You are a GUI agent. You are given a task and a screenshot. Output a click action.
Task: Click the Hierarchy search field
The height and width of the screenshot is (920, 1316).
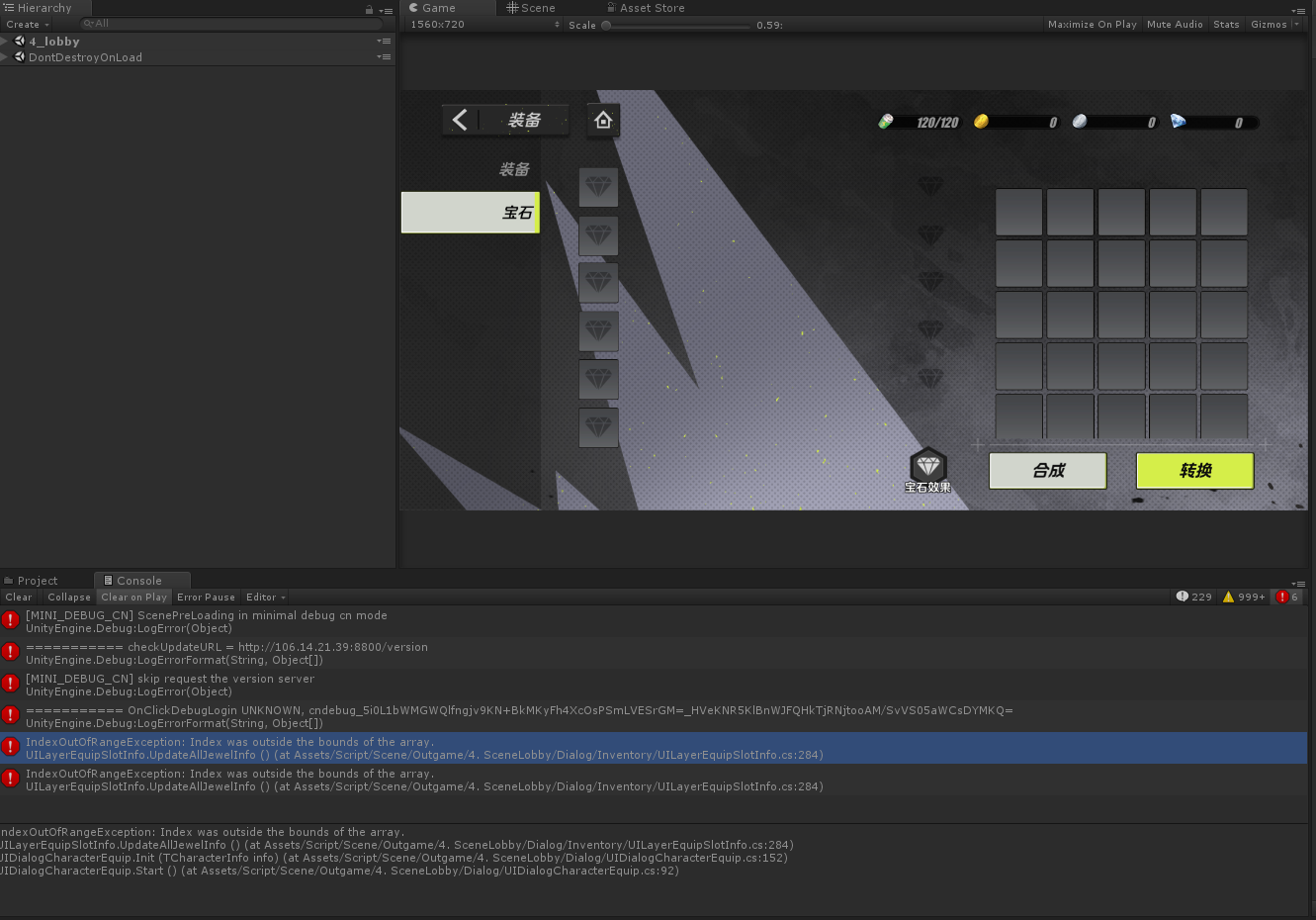pyautogui.click(x=232, y=24)
